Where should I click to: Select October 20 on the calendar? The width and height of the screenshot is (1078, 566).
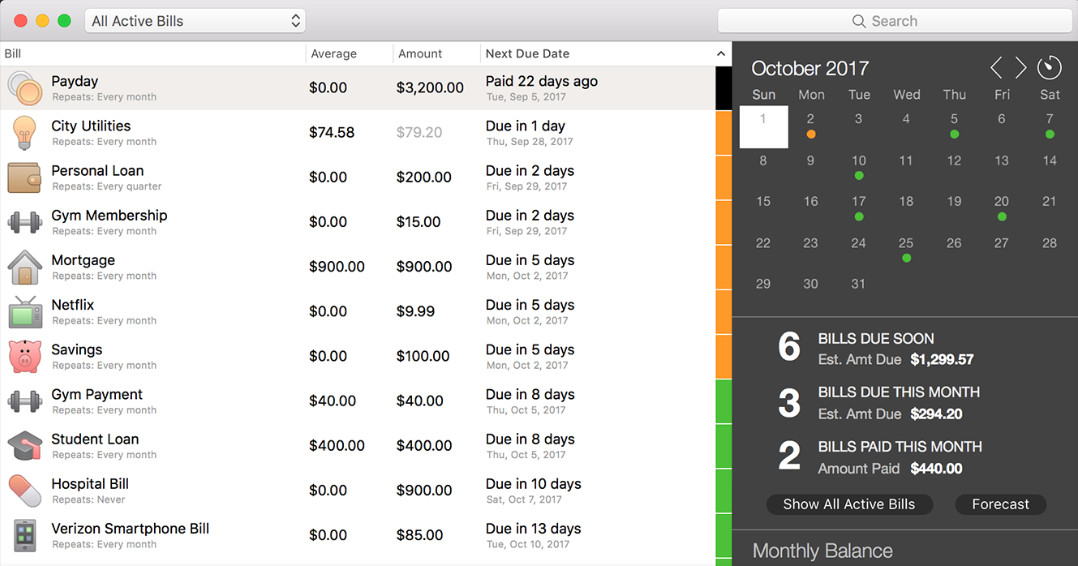[x=1002, y=207]
